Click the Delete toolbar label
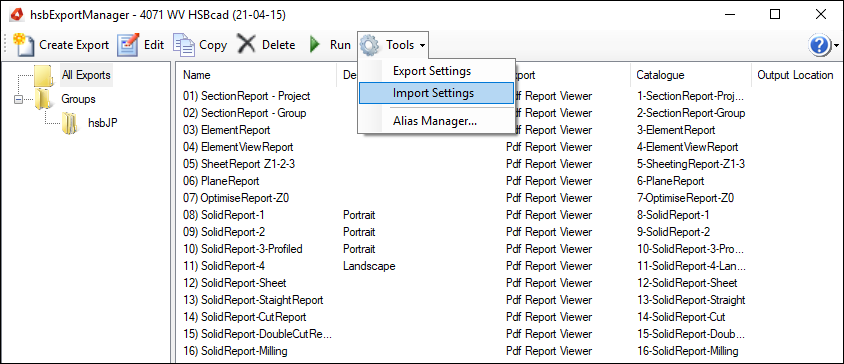The height and width of the screenshot is (364, 844). 278,45
